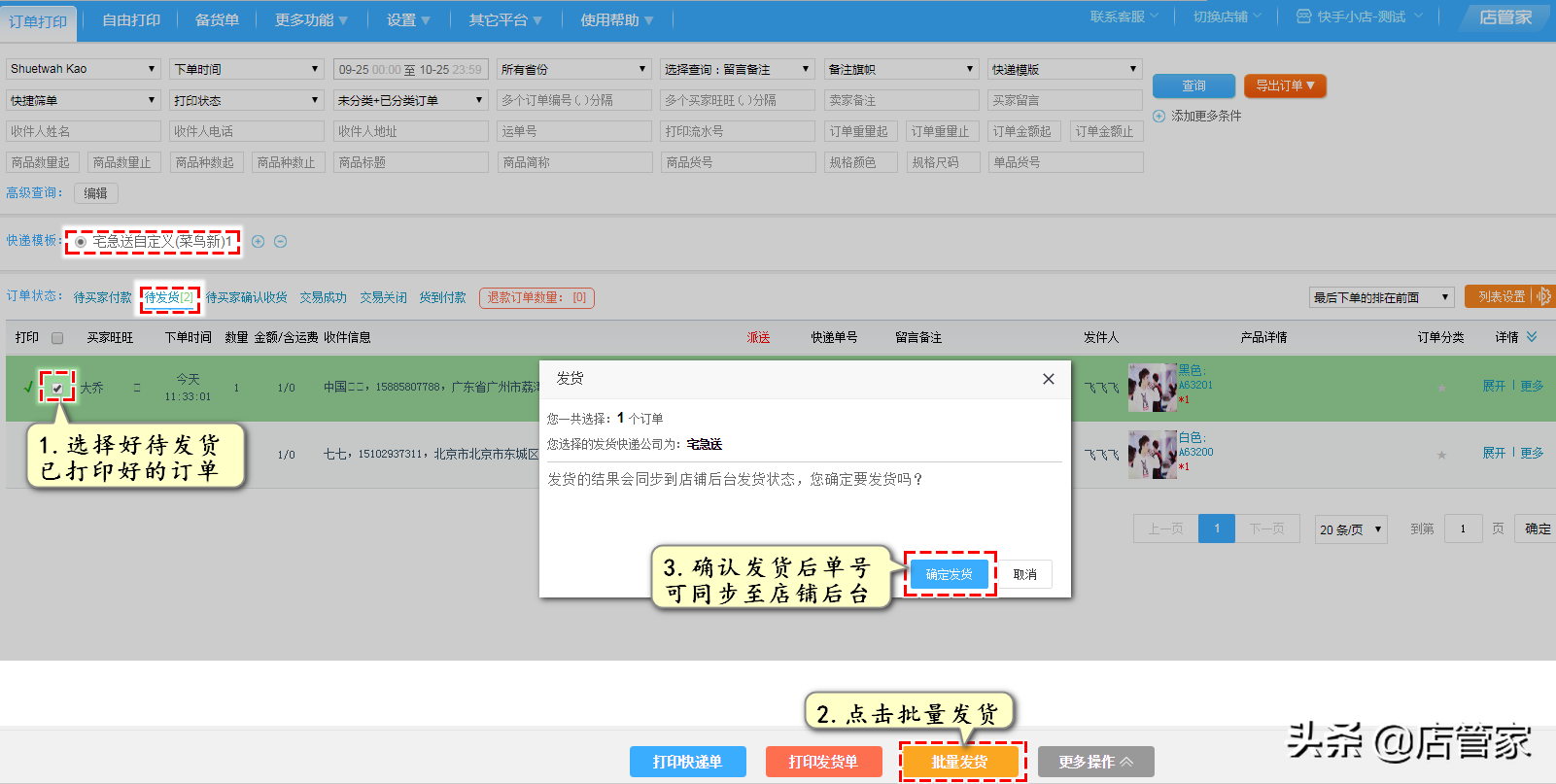The image size is (1556, 784).
Task: Open the 最后下单的排在前面 sort dropdown
Action: click(x=1380, y=297)
